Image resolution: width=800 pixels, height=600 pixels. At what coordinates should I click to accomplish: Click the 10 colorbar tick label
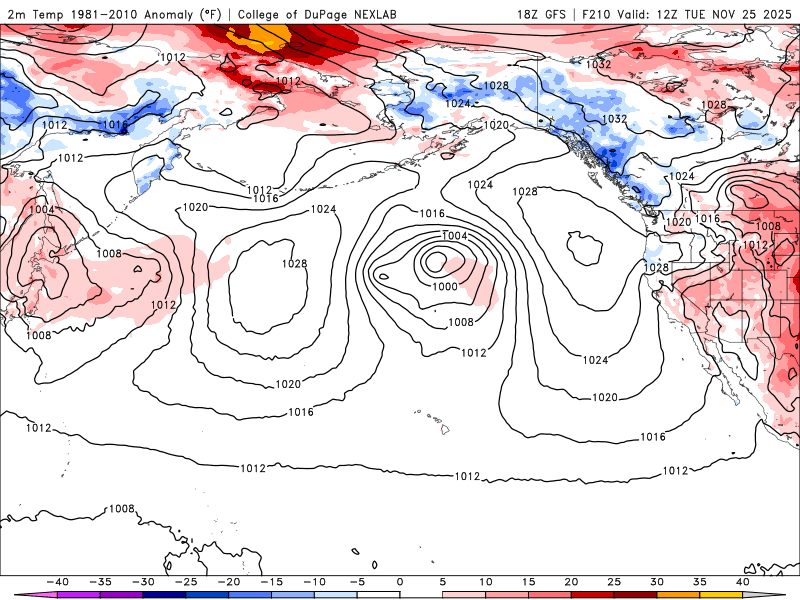point(486,582)
